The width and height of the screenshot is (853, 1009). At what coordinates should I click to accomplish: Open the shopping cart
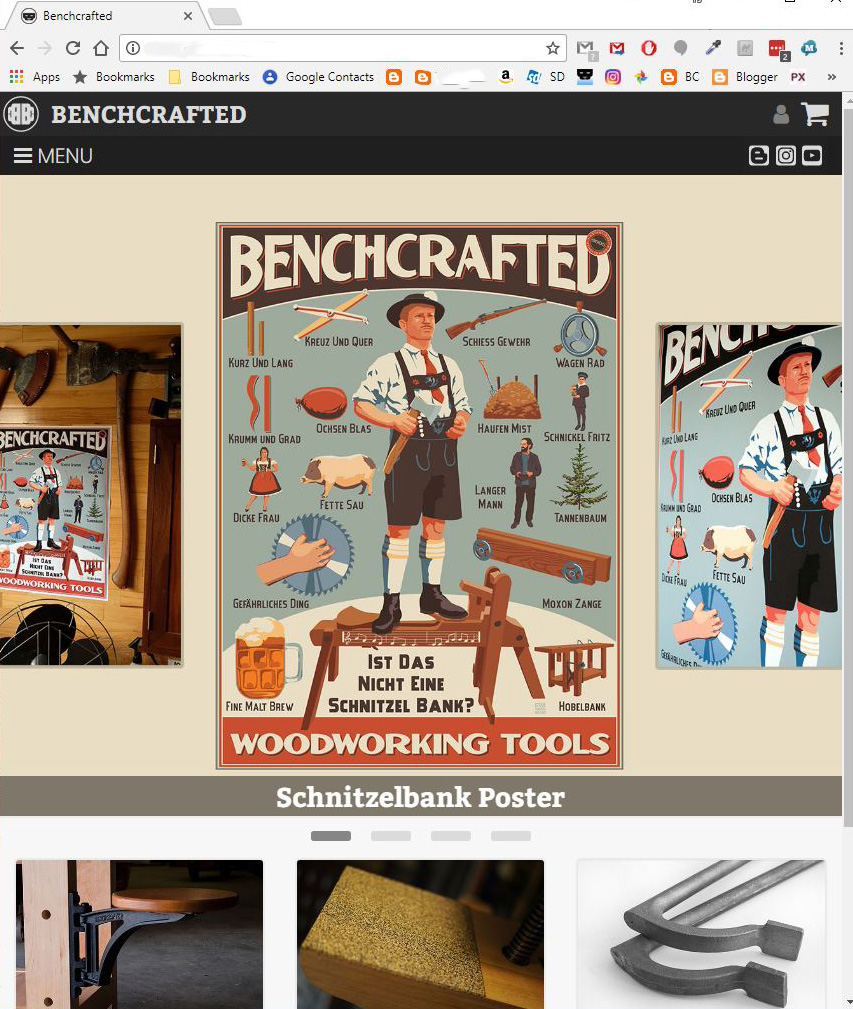click(816, 114)
